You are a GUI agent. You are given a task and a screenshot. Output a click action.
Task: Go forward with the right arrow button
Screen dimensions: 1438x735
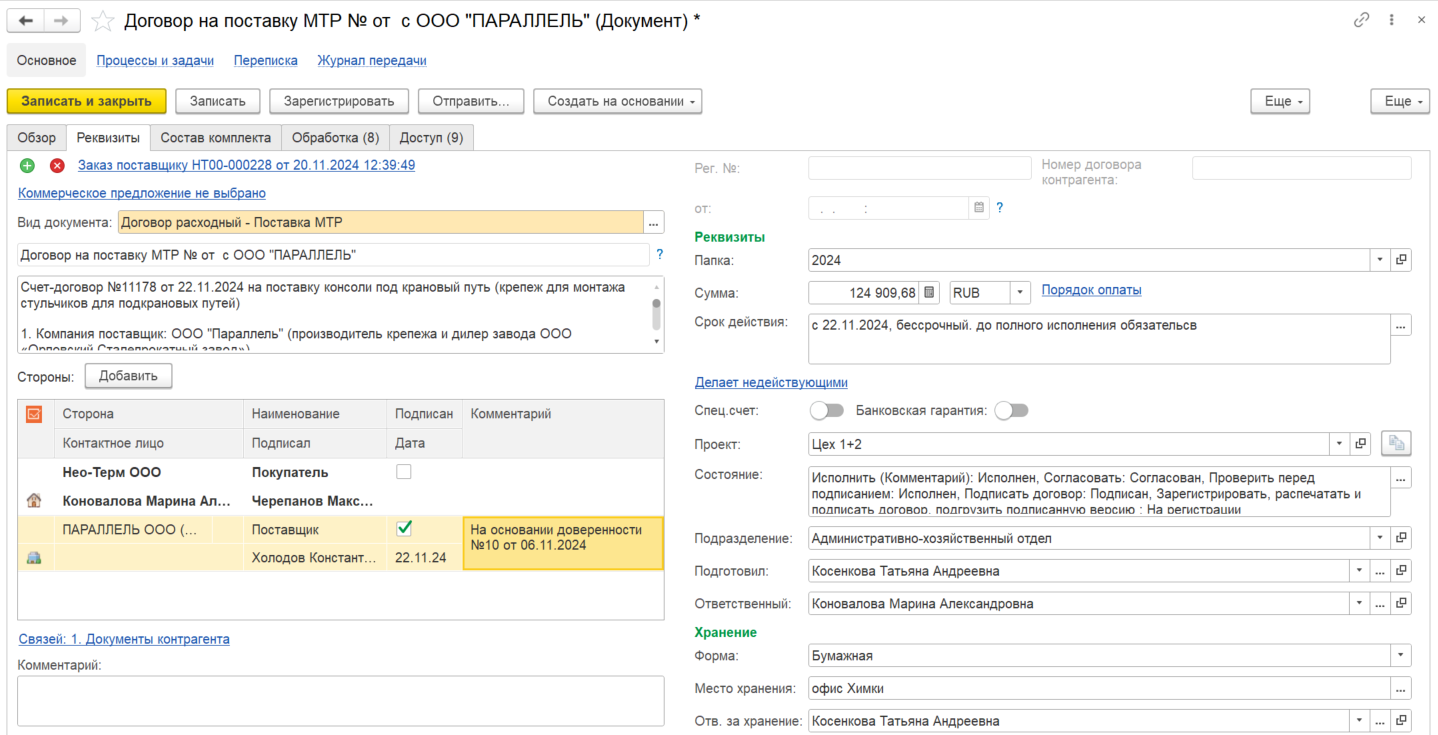[61, 21]
